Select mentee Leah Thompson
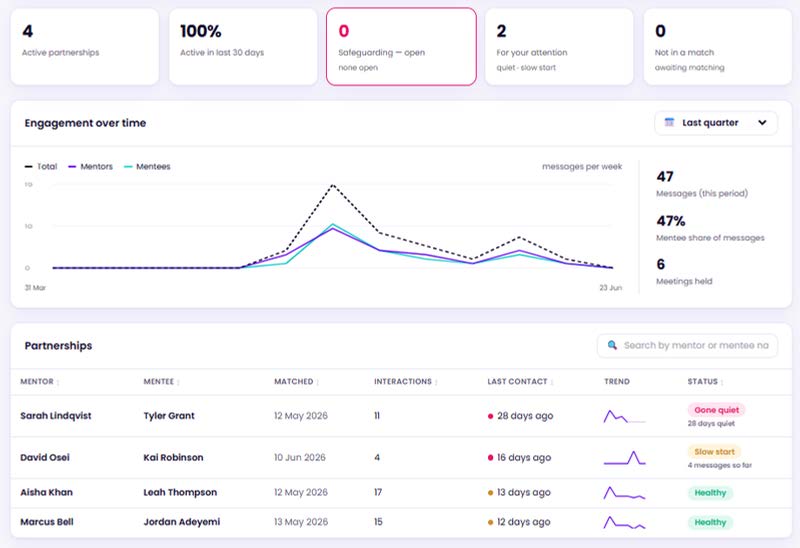Image resolution: width=800 pixels, height=548 pixels. [180, 492]
